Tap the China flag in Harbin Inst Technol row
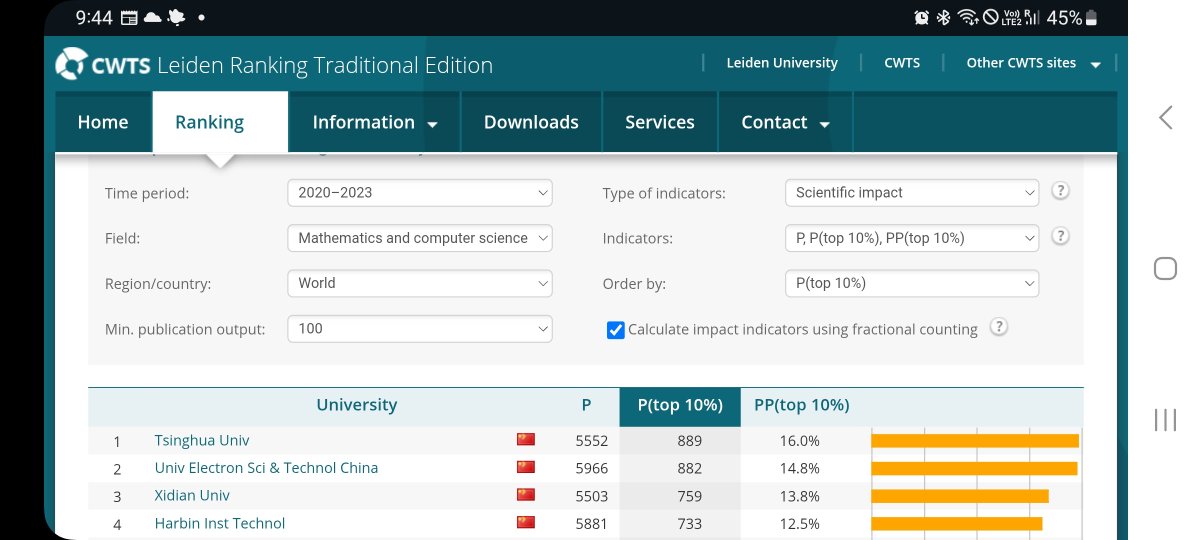1200x540 pixels. pyautogui.click(x=526, y=523)
